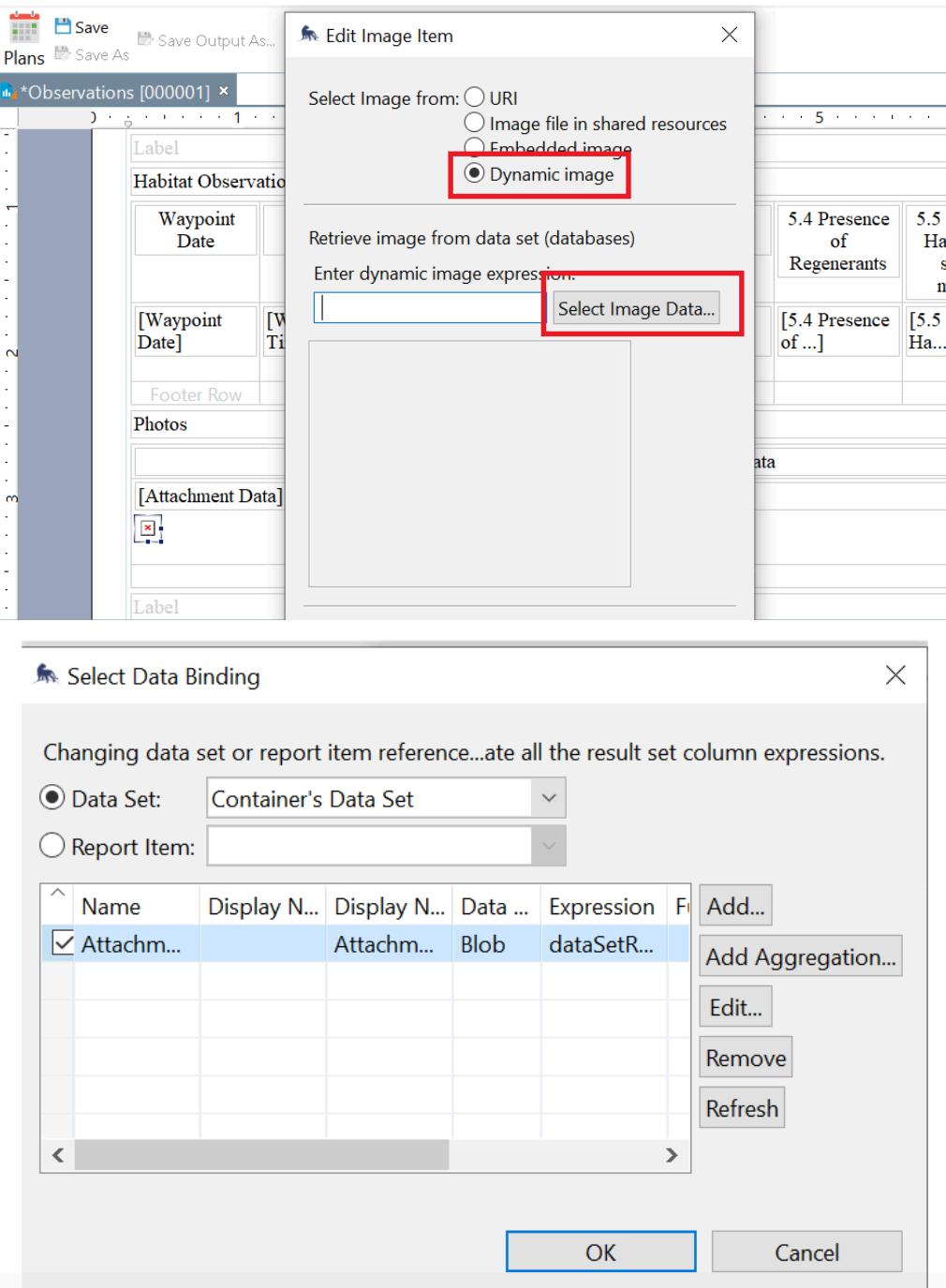
Task: Focus the dynamic image expression field
Action: pyautogui.click(x=428, y=308)
